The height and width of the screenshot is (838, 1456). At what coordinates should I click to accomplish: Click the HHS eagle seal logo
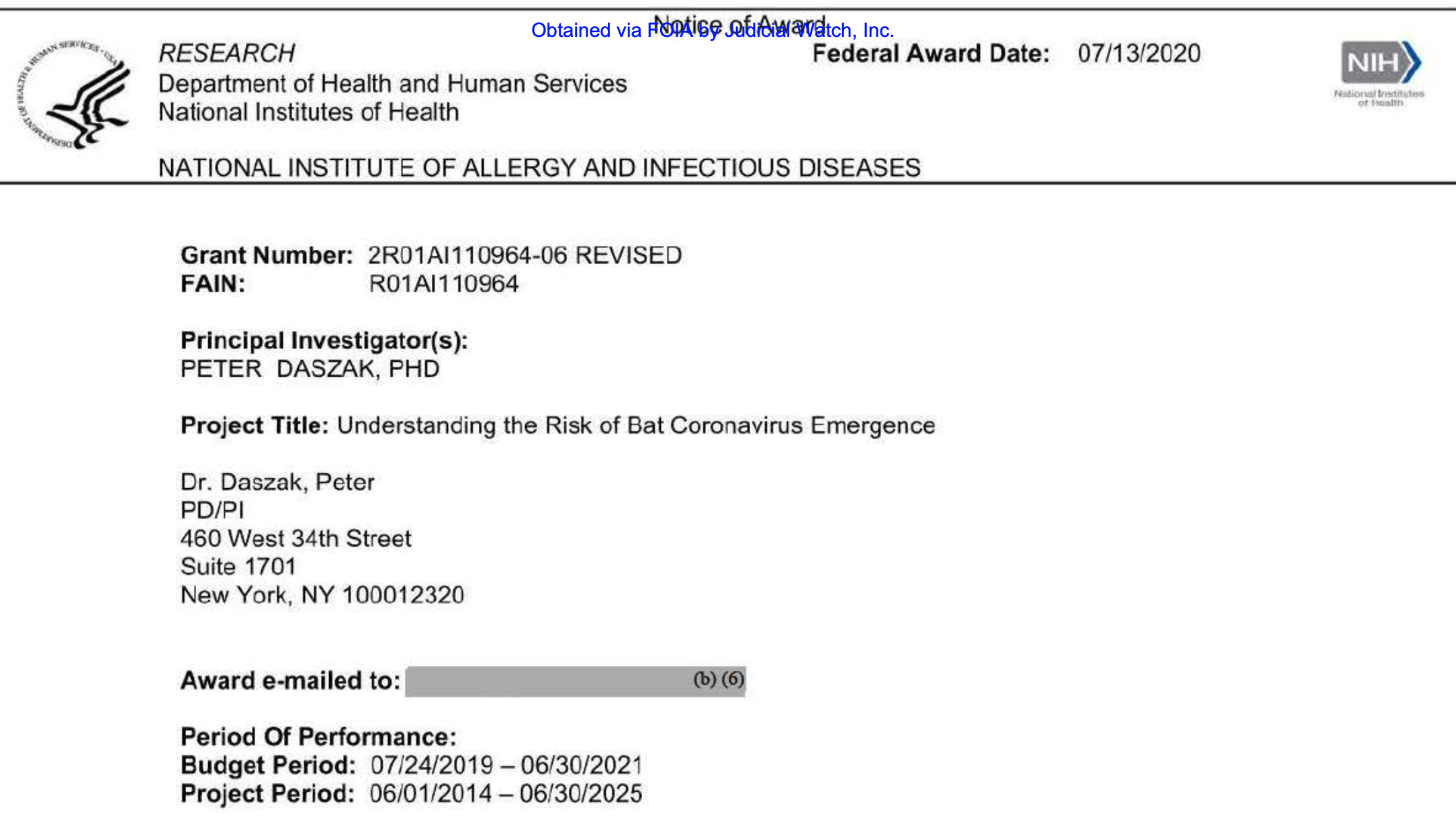pyautogui.click(x=75, y=94)
